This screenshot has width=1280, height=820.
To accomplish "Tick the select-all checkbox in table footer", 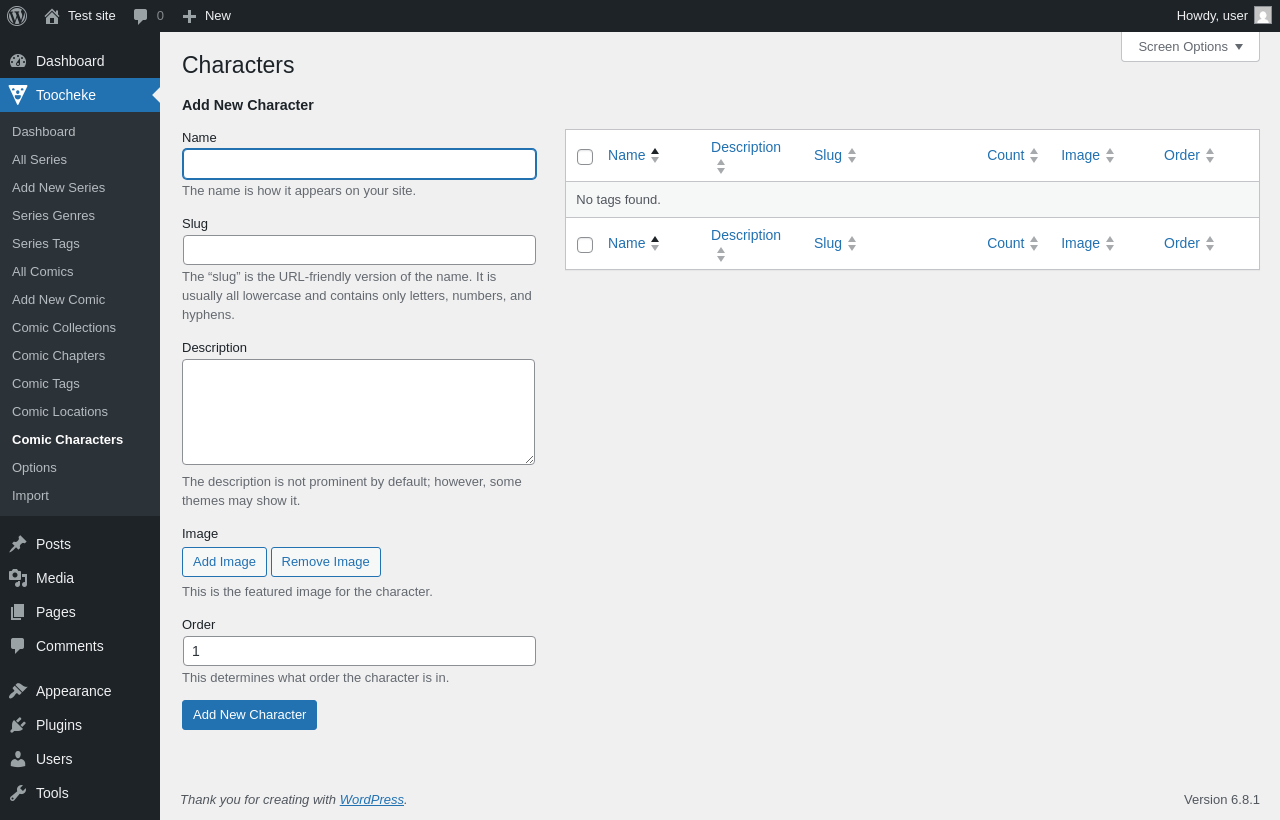I will coord(585,245).
